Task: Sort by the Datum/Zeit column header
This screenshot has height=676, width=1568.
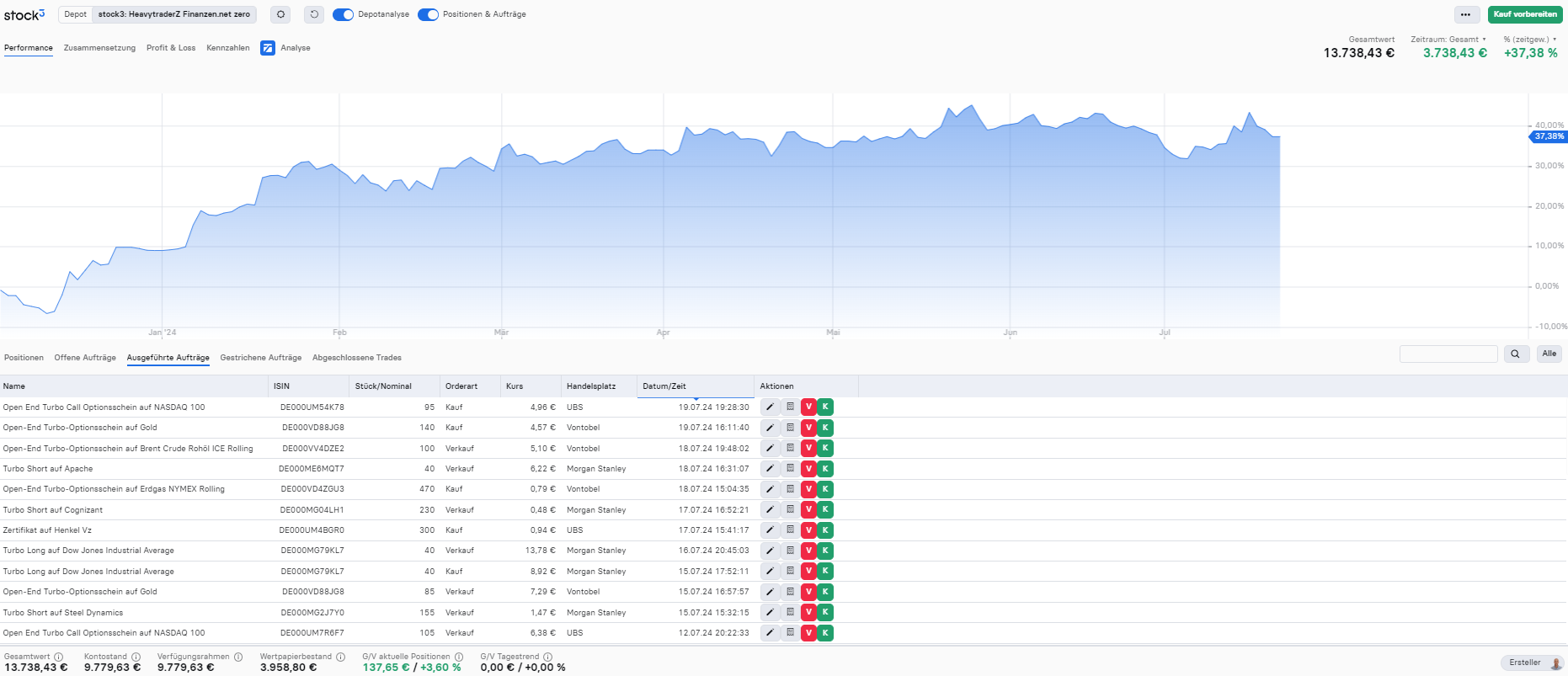Action: 695,386
